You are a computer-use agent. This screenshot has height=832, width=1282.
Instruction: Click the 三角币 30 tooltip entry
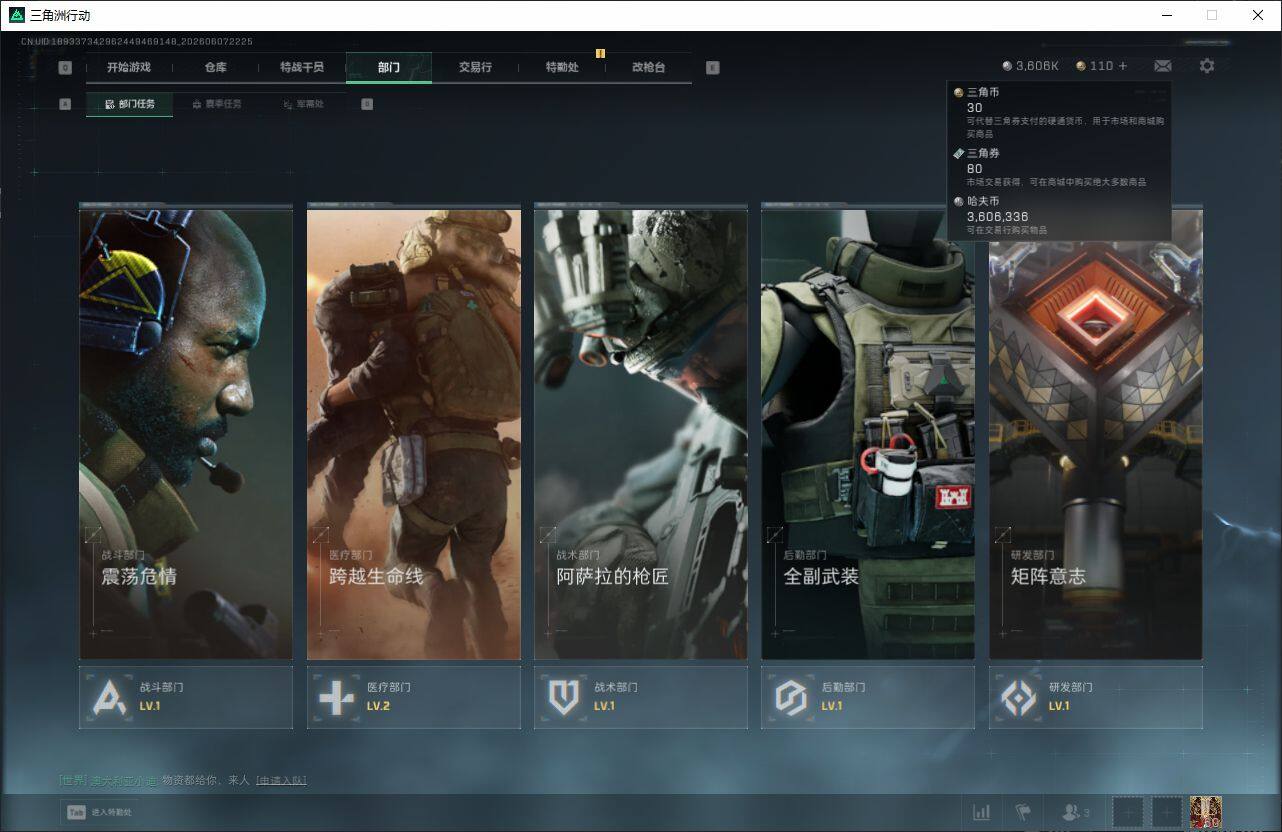(1059, 112)
